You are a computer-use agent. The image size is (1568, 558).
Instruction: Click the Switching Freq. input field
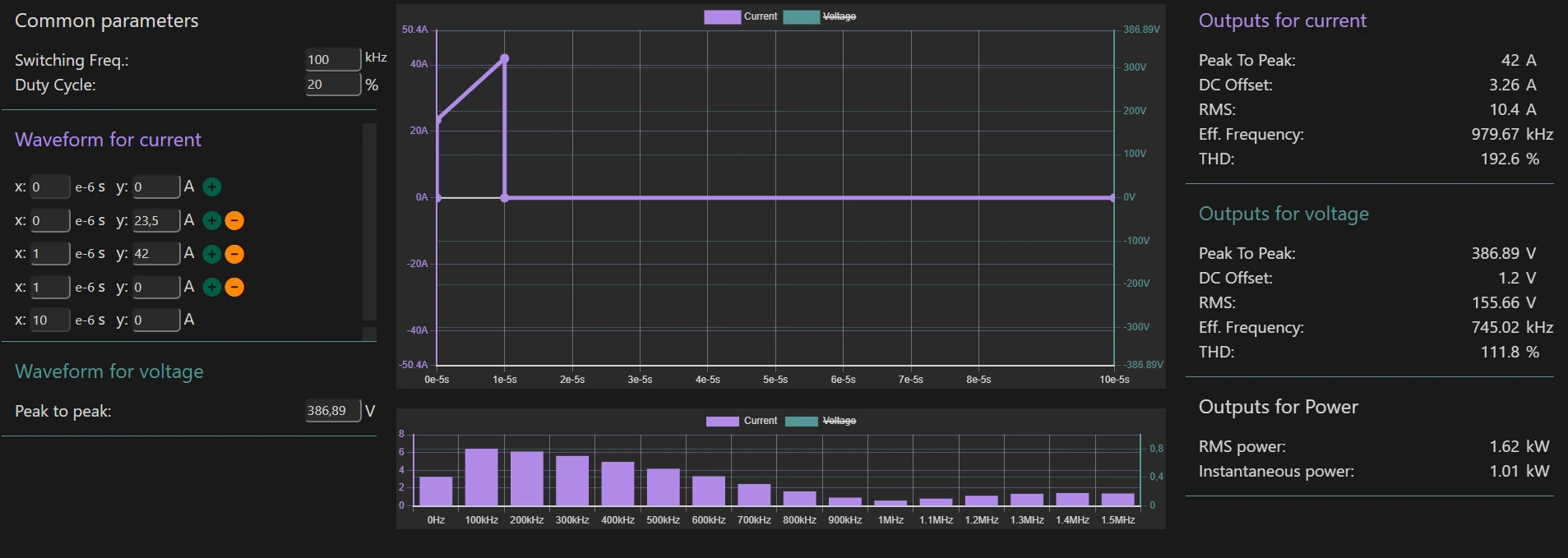tap(332, 59)
